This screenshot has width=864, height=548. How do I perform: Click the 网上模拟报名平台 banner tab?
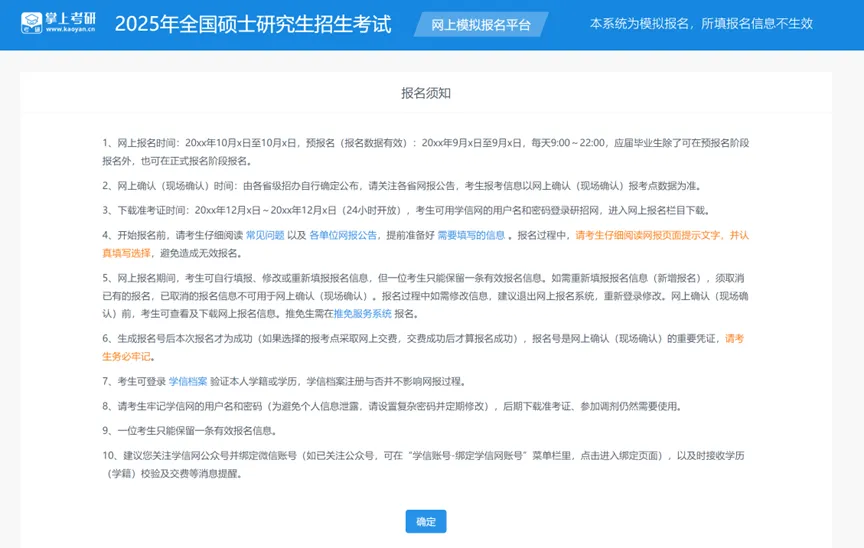click(x=480, y=25)
